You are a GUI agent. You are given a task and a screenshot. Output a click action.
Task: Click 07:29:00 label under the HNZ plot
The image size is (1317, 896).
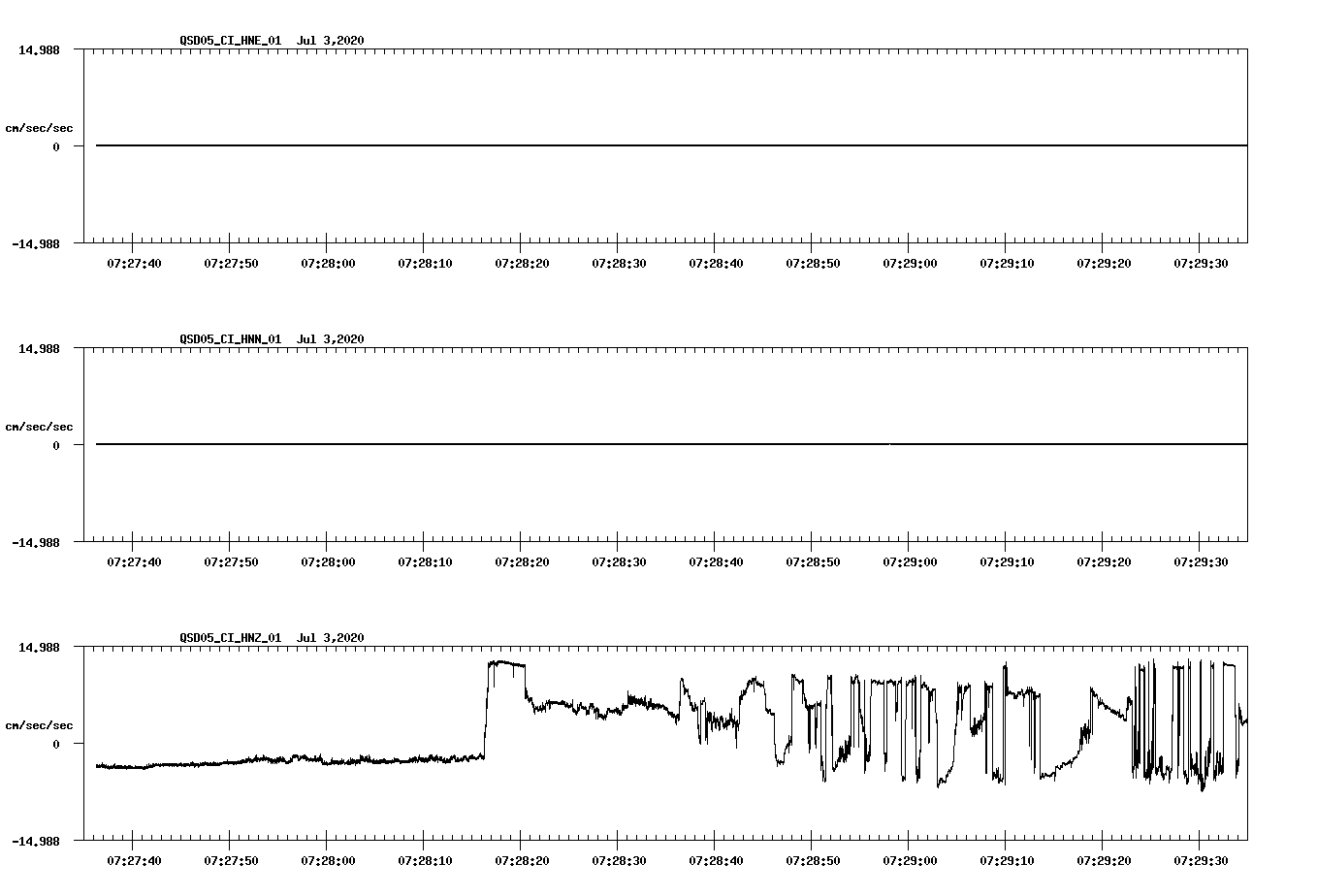(x=910, y=860)
